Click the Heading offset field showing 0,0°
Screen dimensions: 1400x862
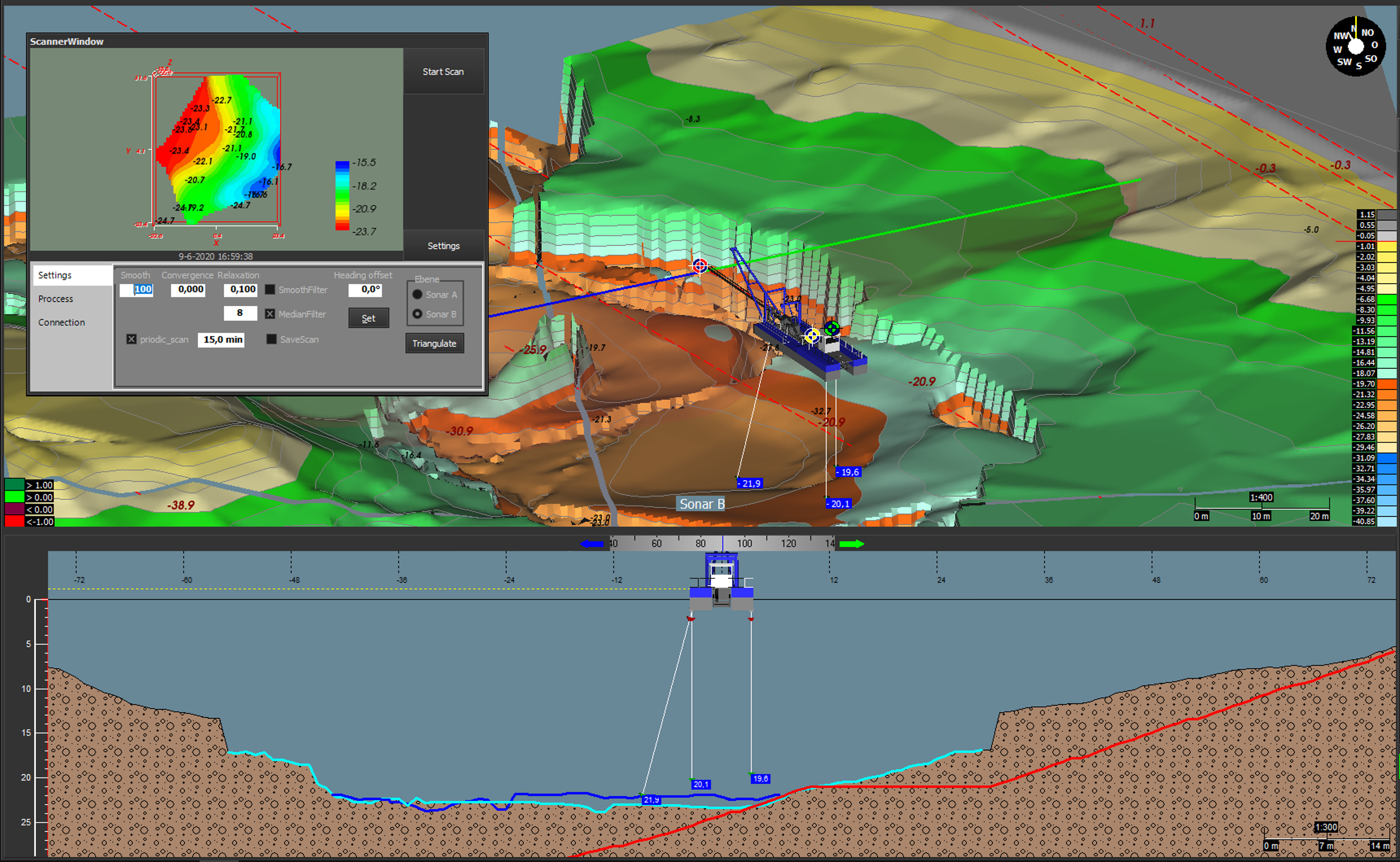pyautogui.click(x=365, y=289)
